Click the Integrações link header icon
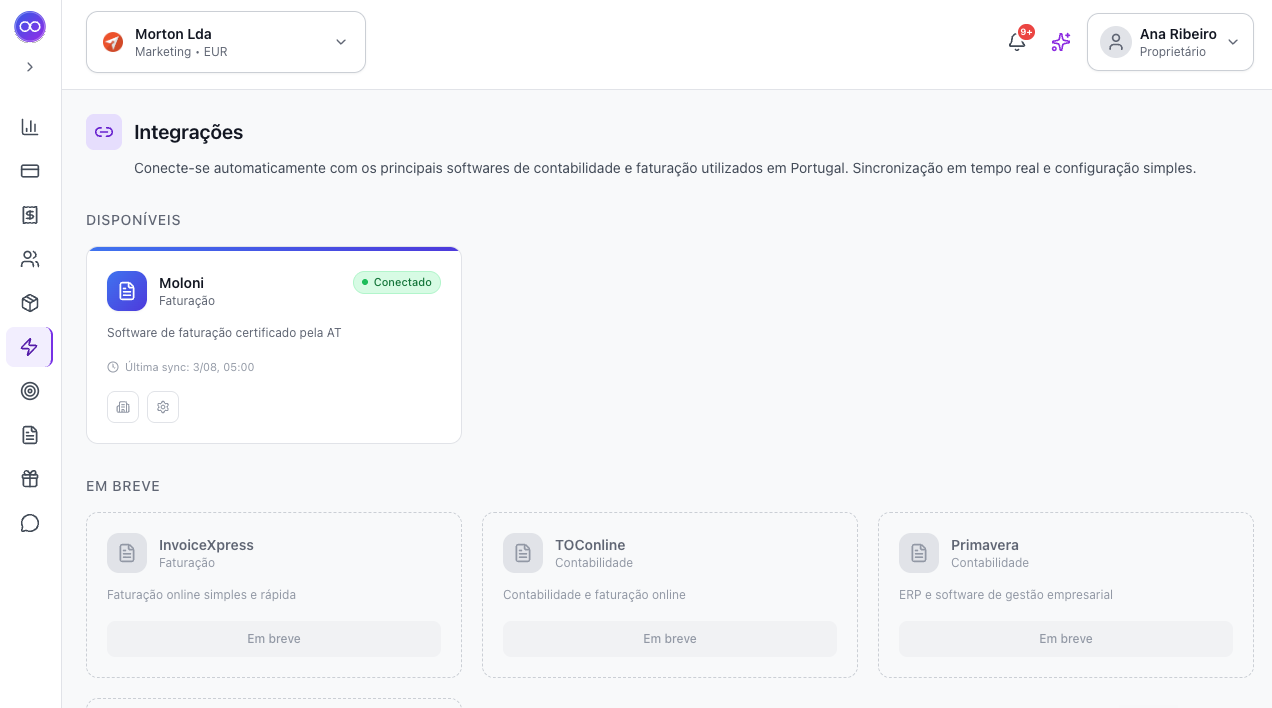Screen dimensions: 1272x708 (x=104, y=132)
